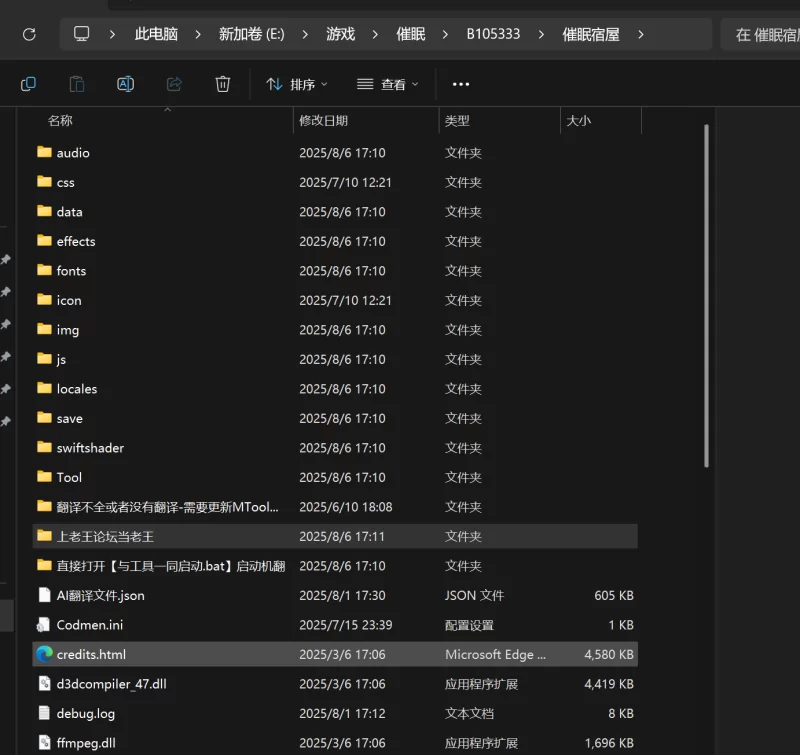Click the refresh icon beside the address bar

pos(29,34)
